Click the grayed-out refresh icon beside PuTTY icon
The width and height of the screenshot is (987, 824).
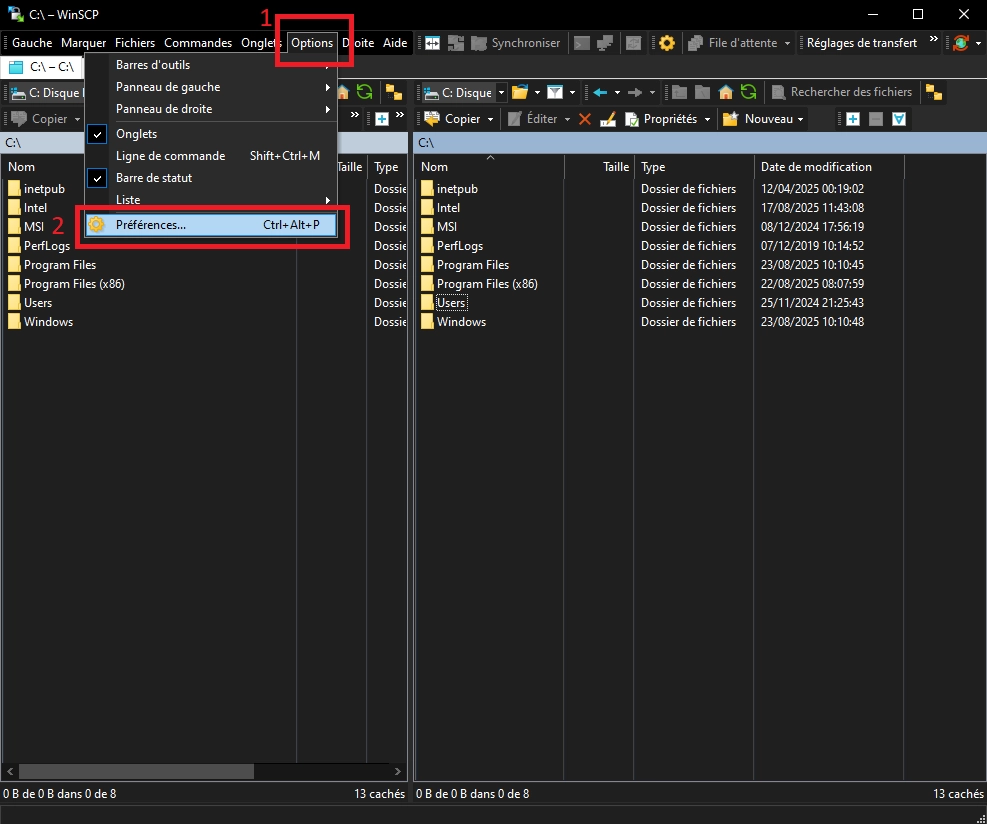633,43
